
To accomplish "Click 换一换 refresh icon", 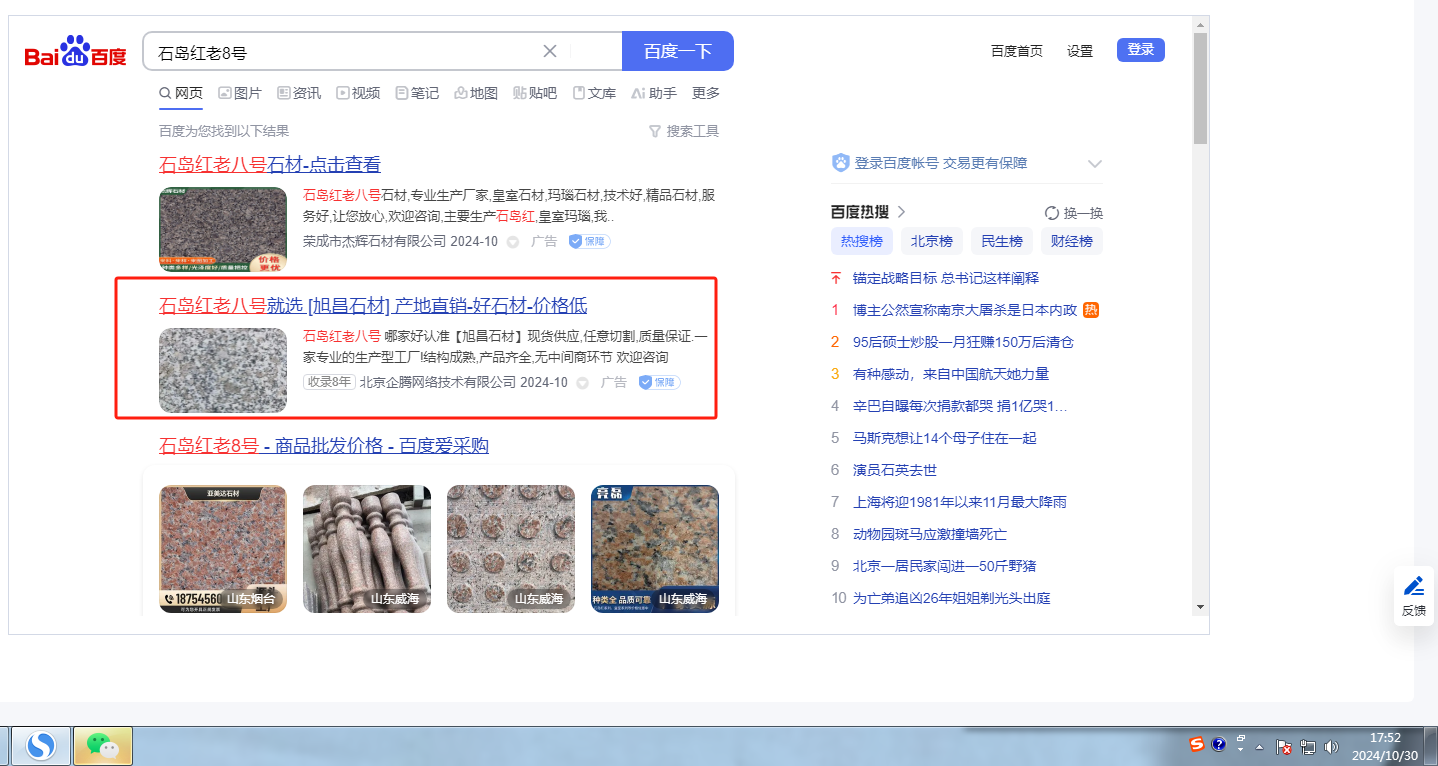I will (x=1052, y=213).
